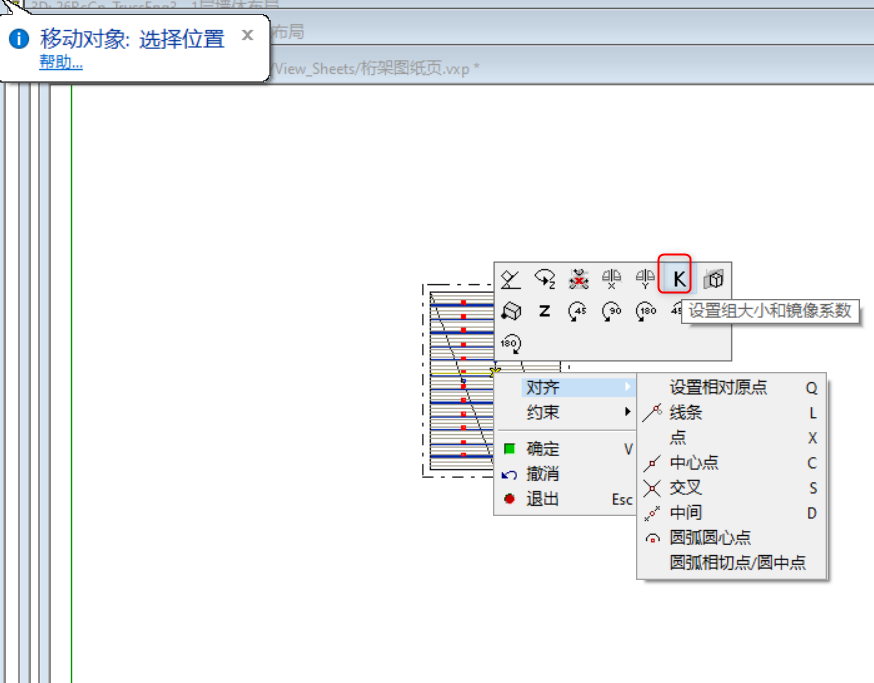
Task: Select 点 alignment option
Action: (731, 438)
